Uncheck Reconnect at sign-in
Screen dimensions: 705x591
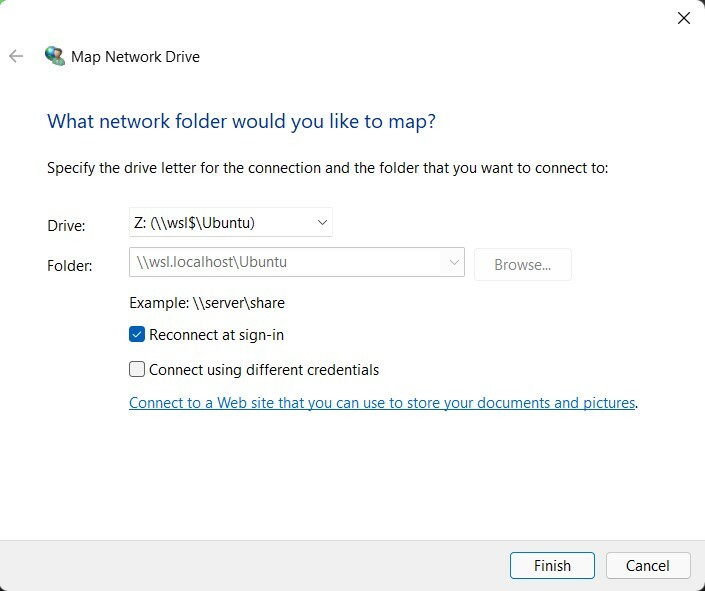137,334
